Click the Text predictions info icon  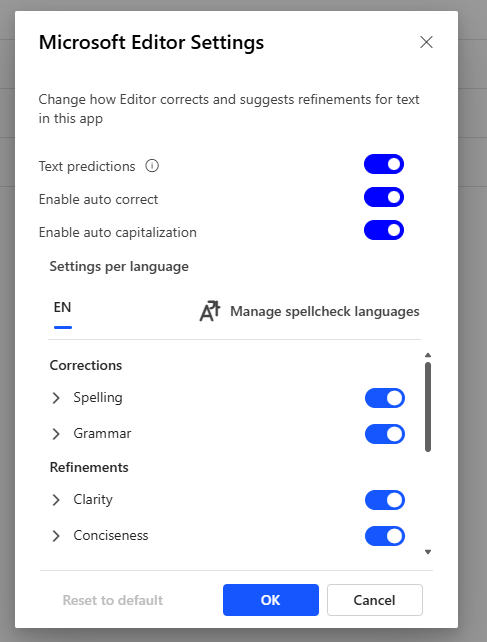[152, 166]
